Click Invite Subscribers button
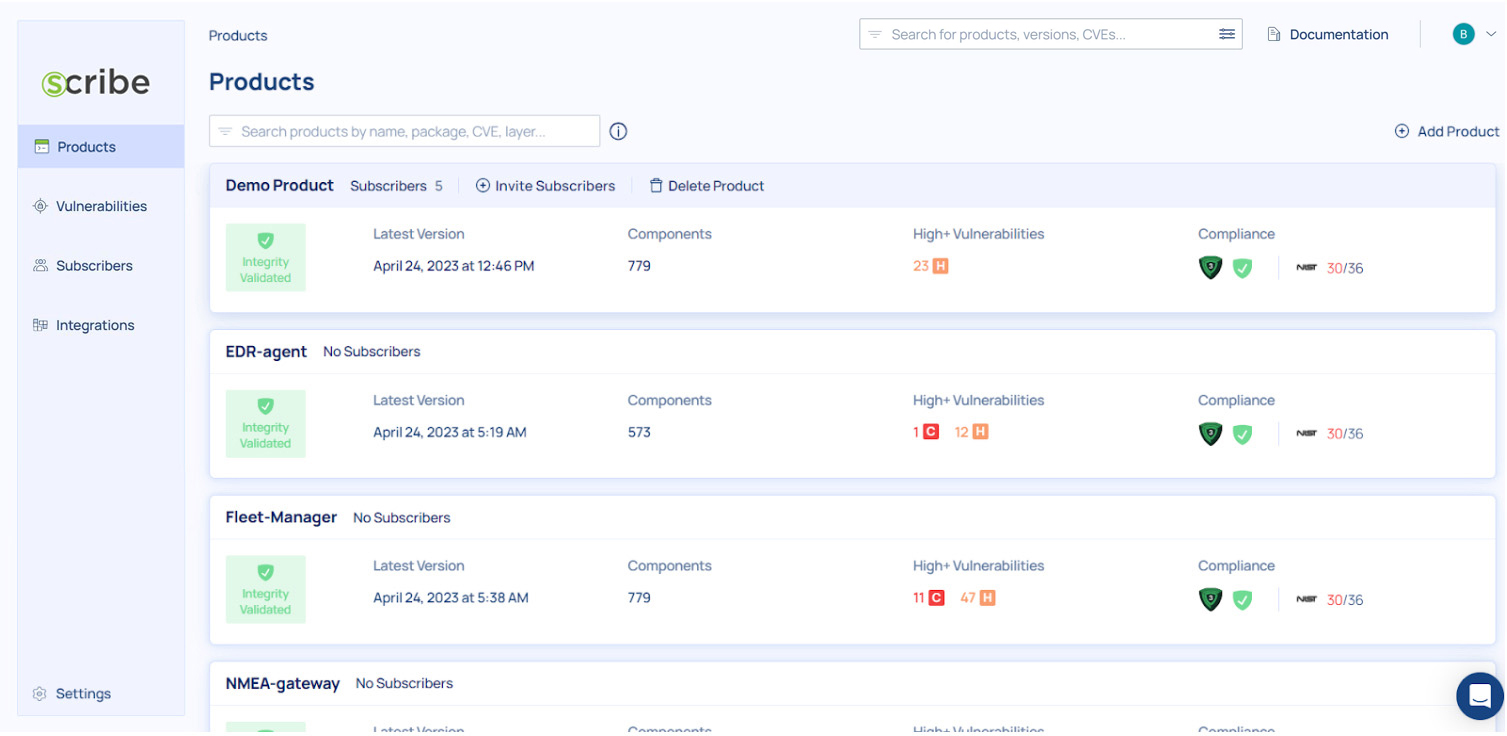Screen dimensions: 1507x736 point(545,186)
